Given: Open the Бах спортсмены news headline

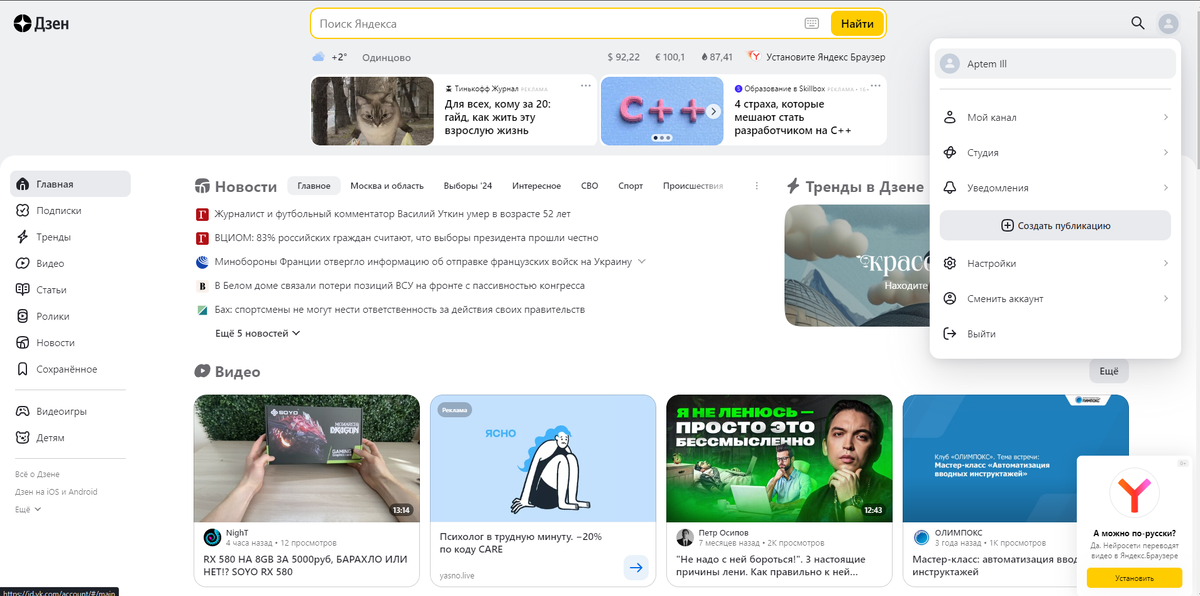Looking at the screenshot, I should (x=399, y=309).
